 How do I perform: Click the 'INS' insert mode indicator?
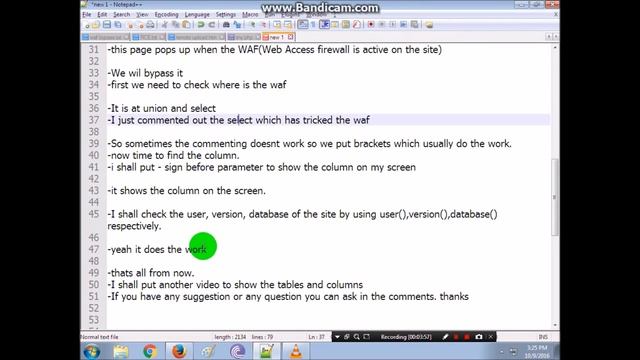click(543, 337)
